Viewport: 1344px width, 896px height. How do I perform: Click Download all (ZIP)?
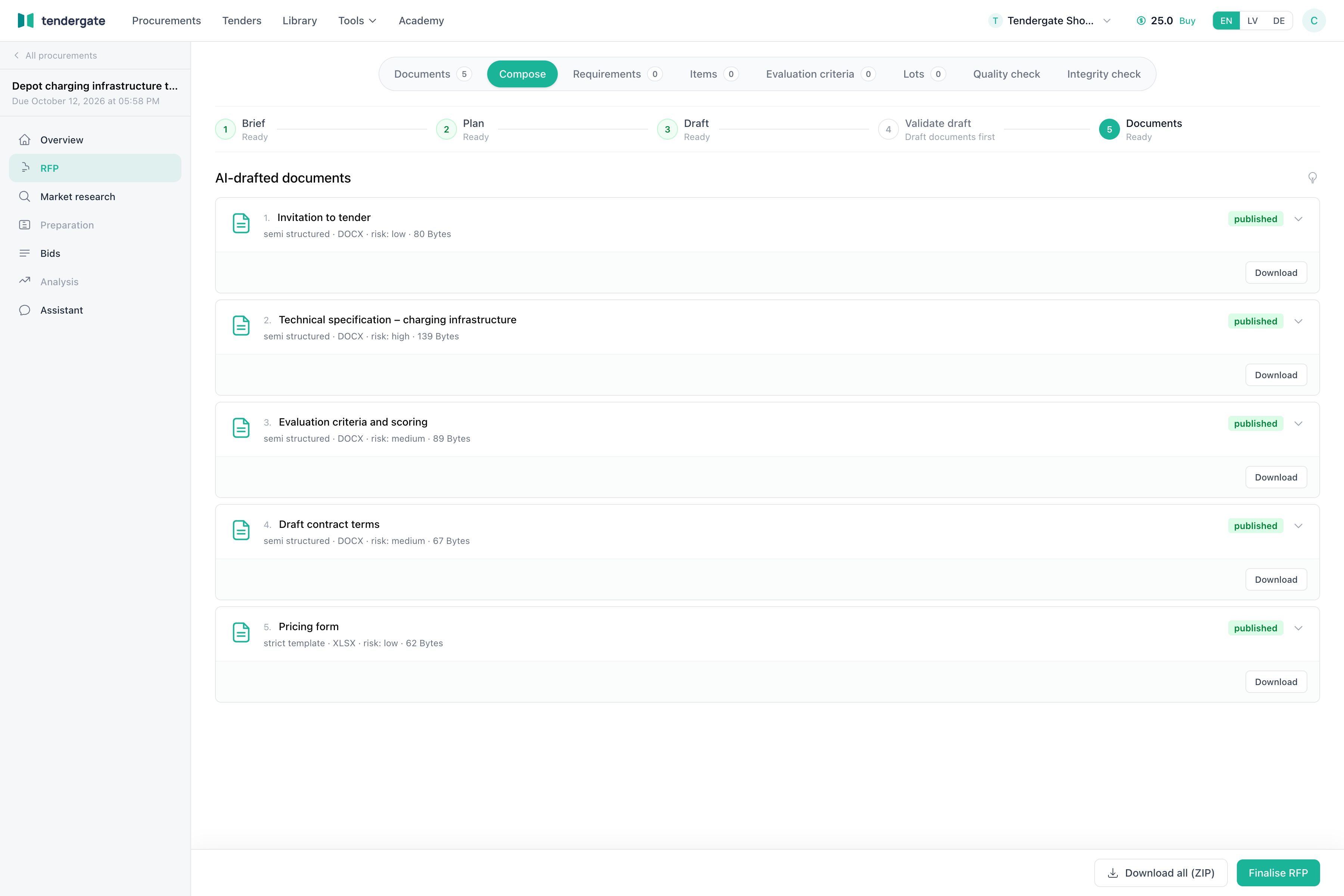pos(1161,873)
